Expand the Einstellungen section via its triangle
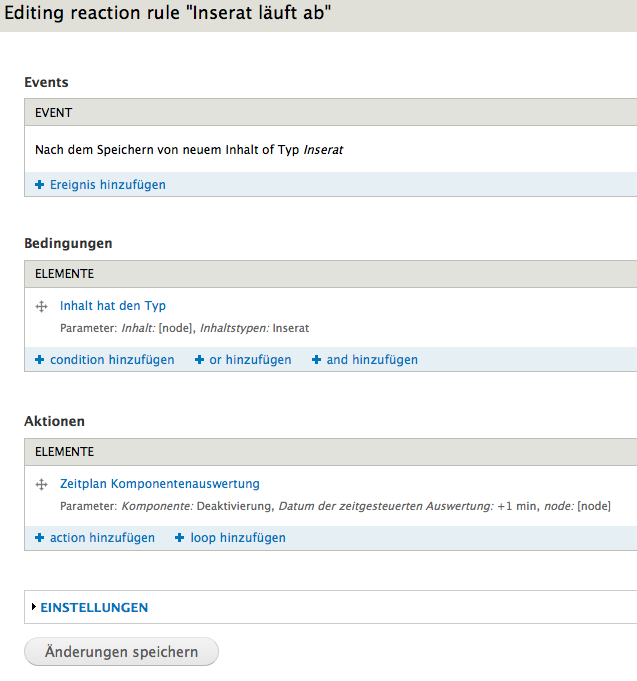This screenshot has width=637, height=681. [34, 607]
